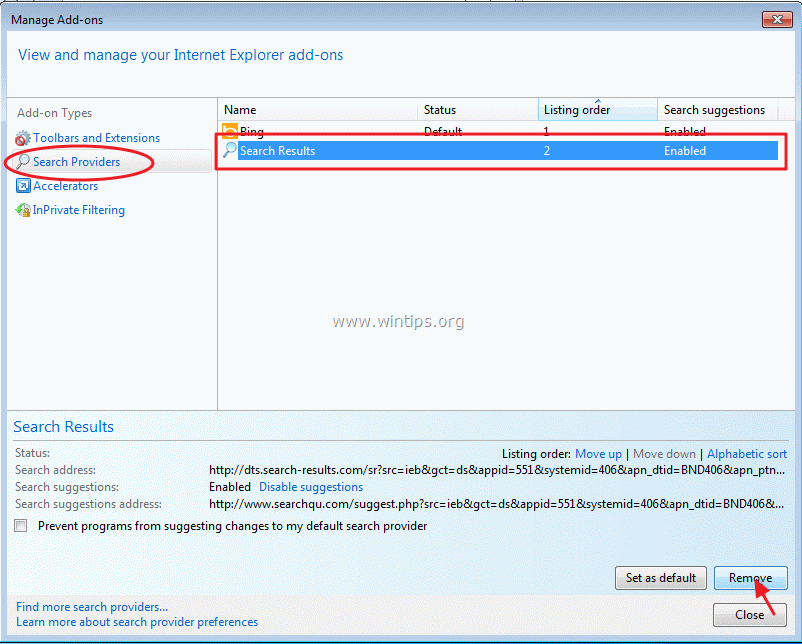Click the Alphabetic sort link
Viewport: 802px width, 644px height.
(747, 454)
